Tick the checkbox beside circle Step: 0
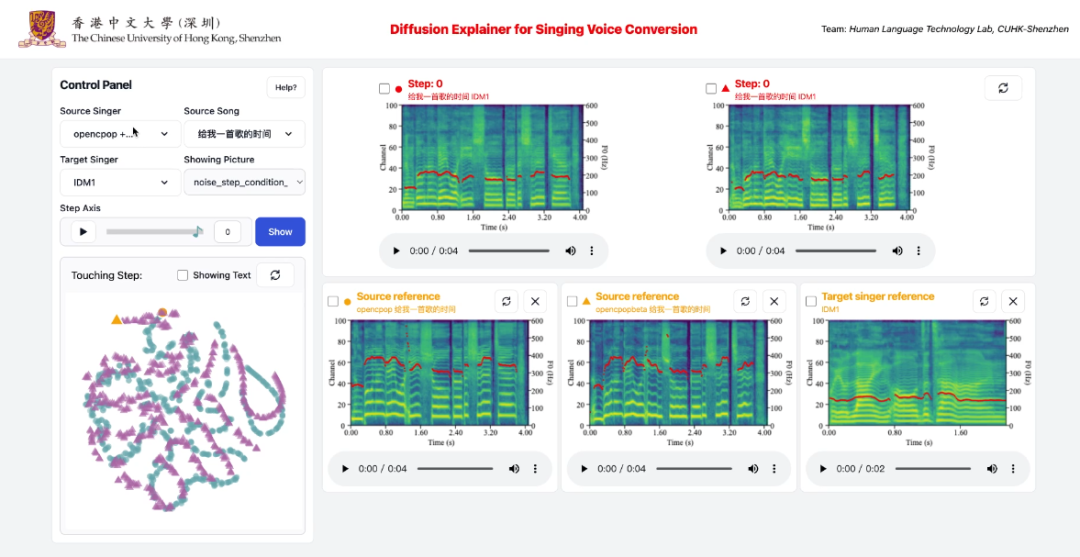 (384, 89)
